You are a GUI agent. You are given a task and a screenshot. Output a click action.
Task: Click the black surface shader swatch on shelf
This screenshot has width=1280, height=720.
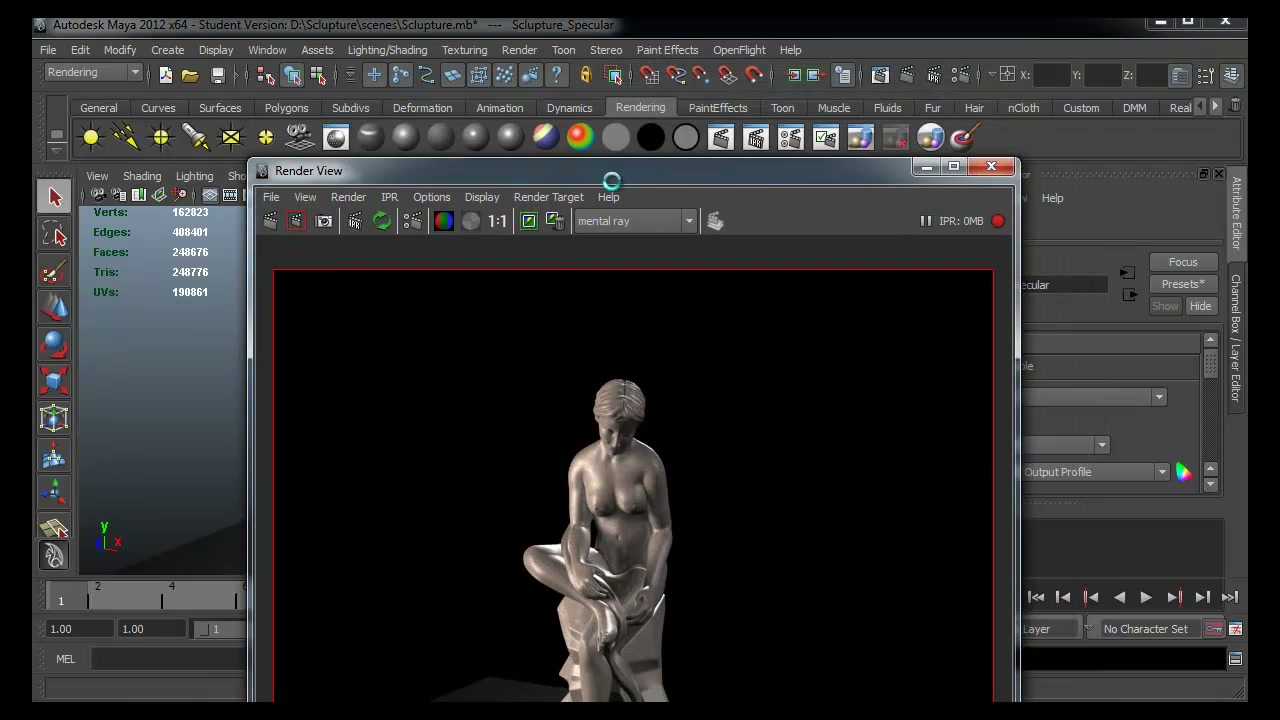[650, 137]
